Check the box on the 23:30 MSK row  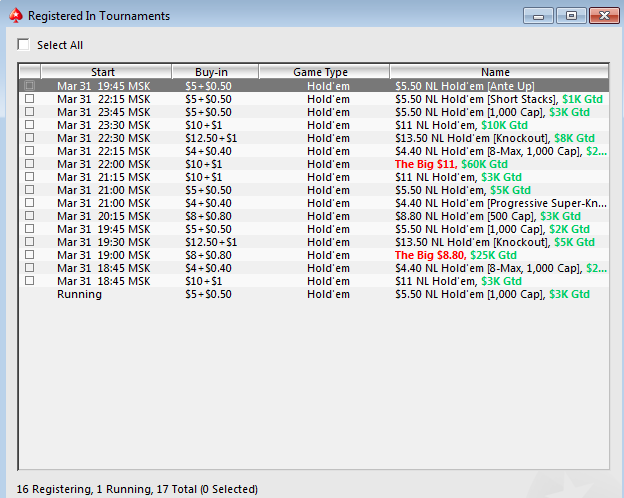pyautogui.click(x=29, y=125)
